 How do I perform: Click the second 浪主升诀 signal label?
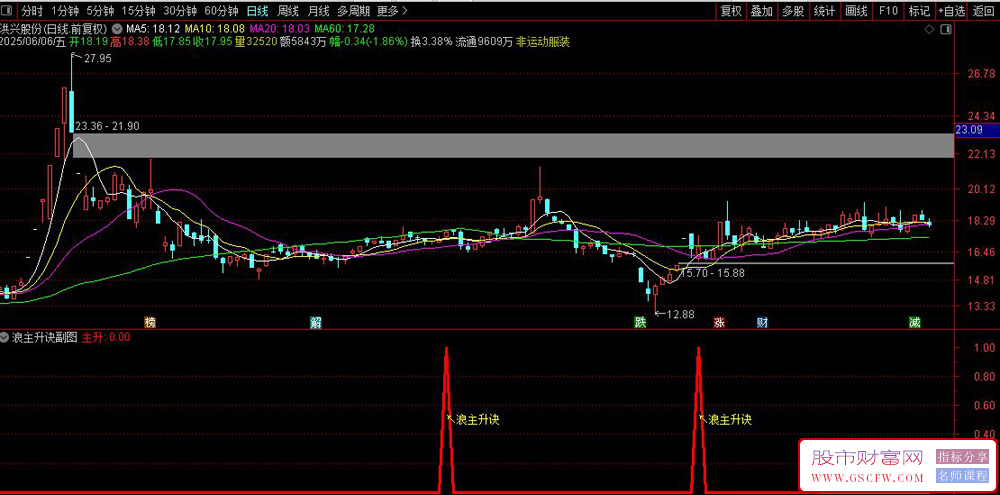(x=730, y=420)
